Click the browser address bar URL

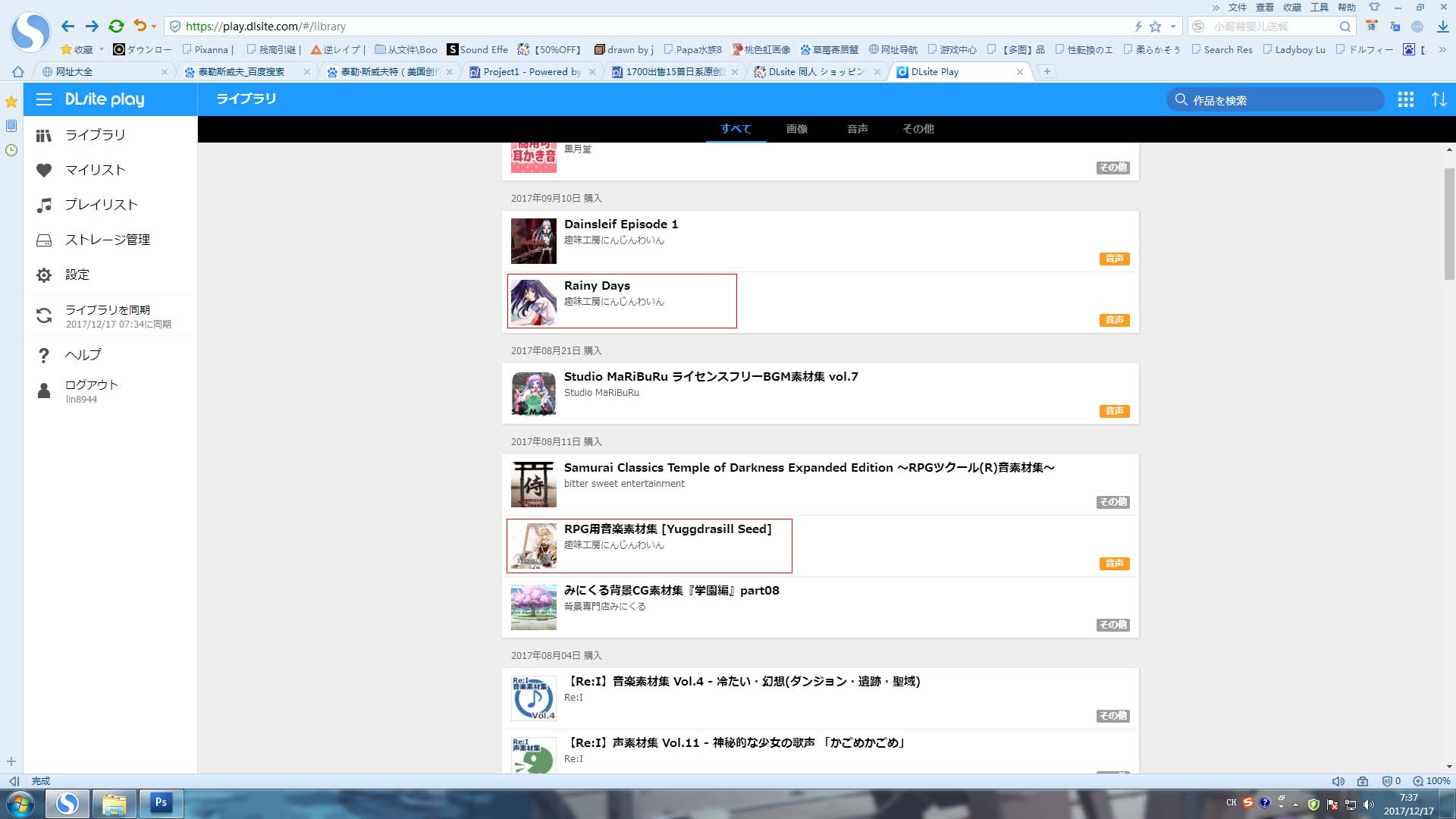pos(265,27)
